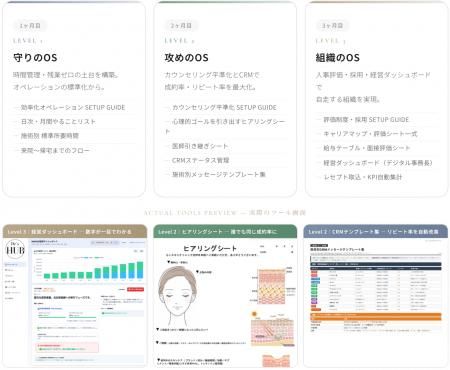
Task: Click 評価制度・採用 SETUP GUIDE item
Action: coord(366,119)
